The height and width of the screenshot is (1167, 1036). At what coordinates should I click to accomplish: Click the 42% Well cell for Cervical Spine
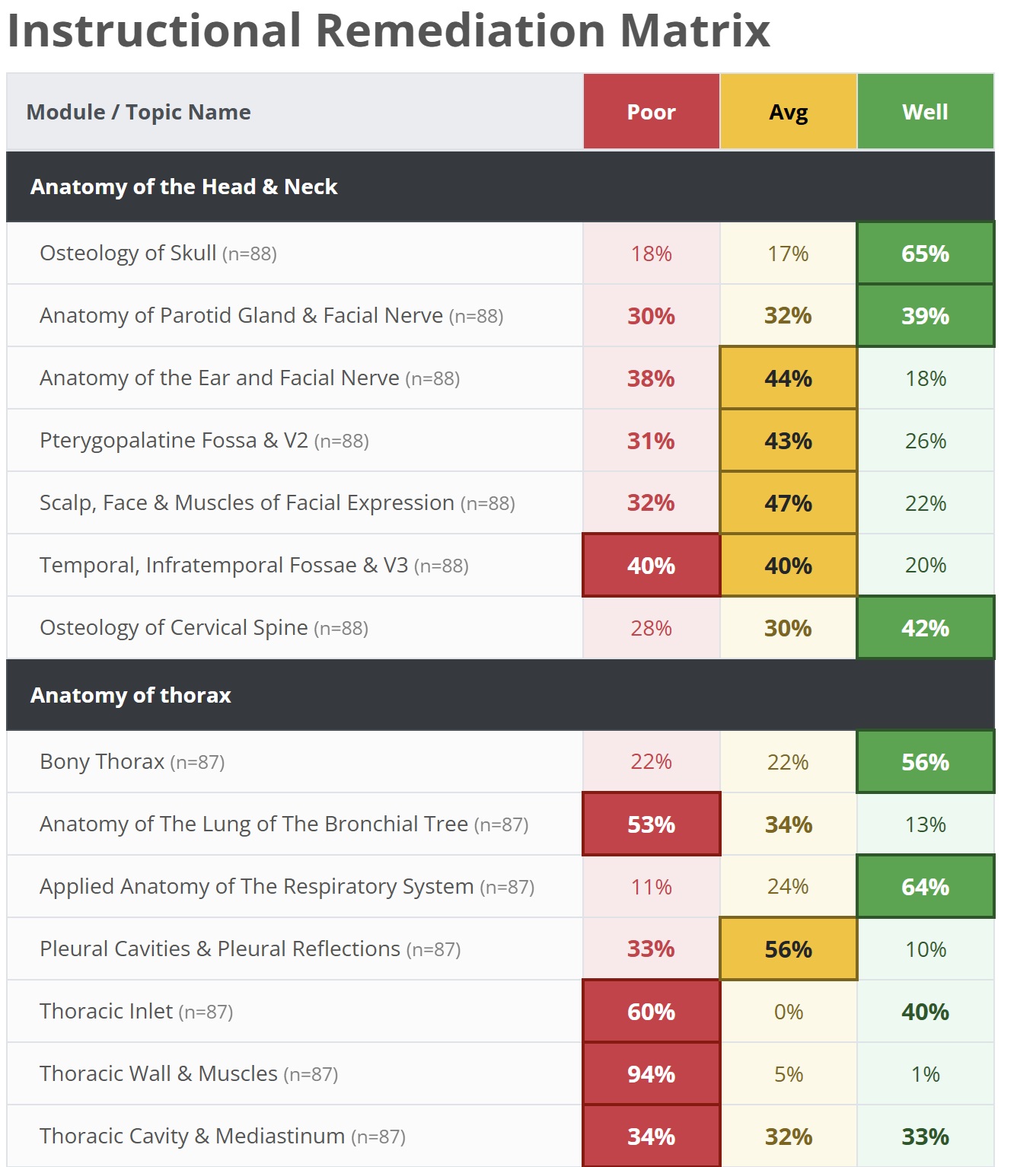tap(925, 628)
